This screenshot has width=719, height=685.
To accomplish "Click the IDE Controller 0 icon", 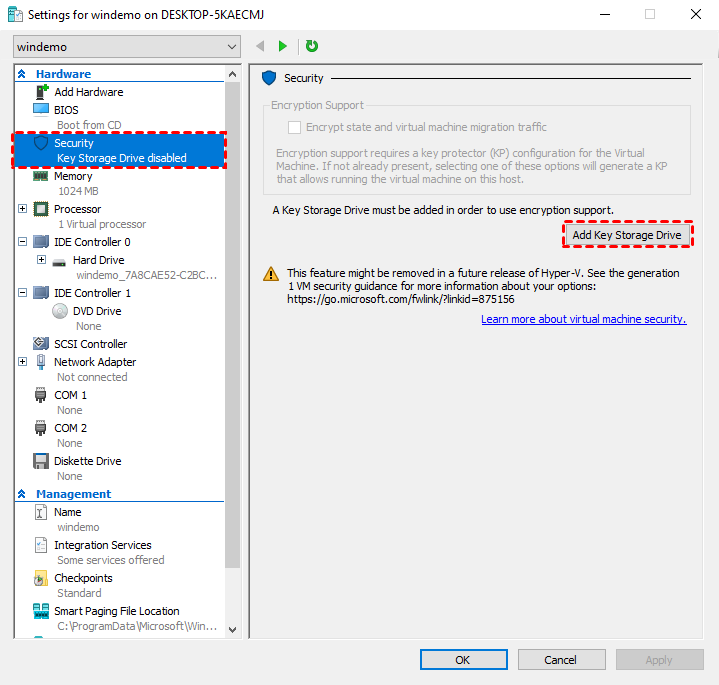I will tap(41, 242).
